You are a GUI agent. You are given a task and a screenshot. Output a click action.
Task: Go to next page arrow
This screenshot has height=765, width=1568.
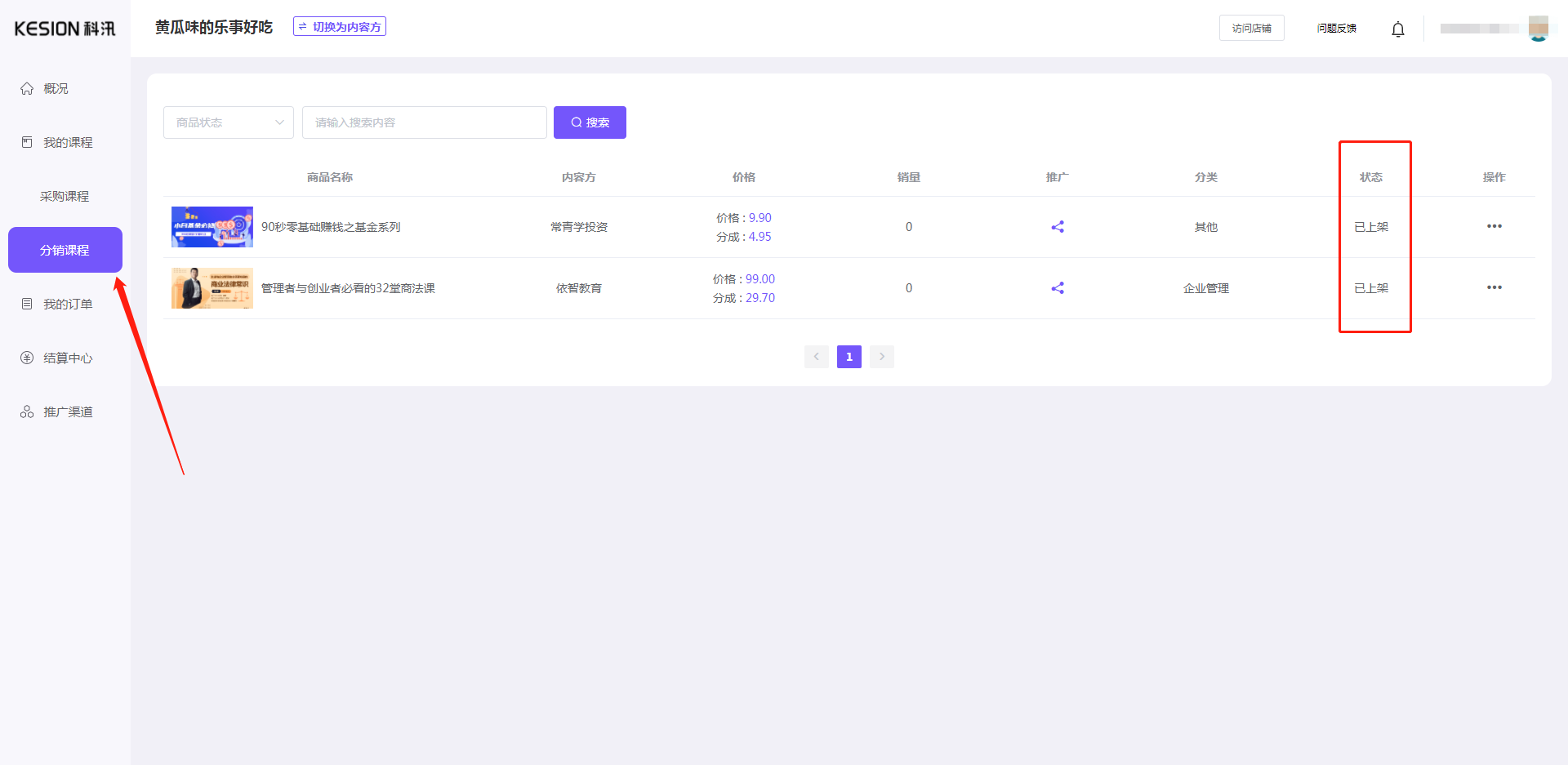(881, 357)
